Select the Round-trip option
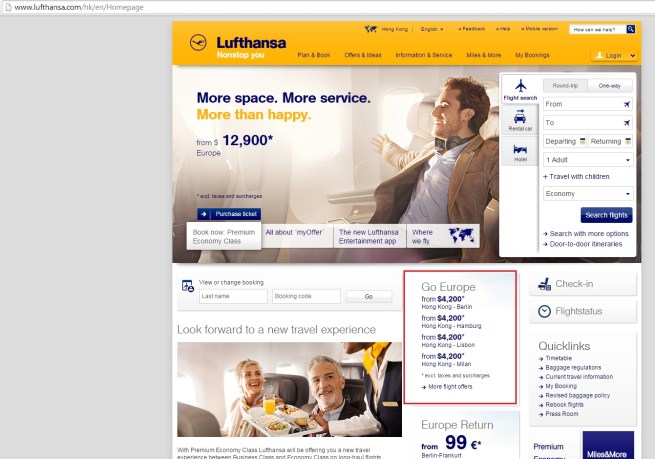The width and height of the screenshot is (655, 459). click(565, 86)
